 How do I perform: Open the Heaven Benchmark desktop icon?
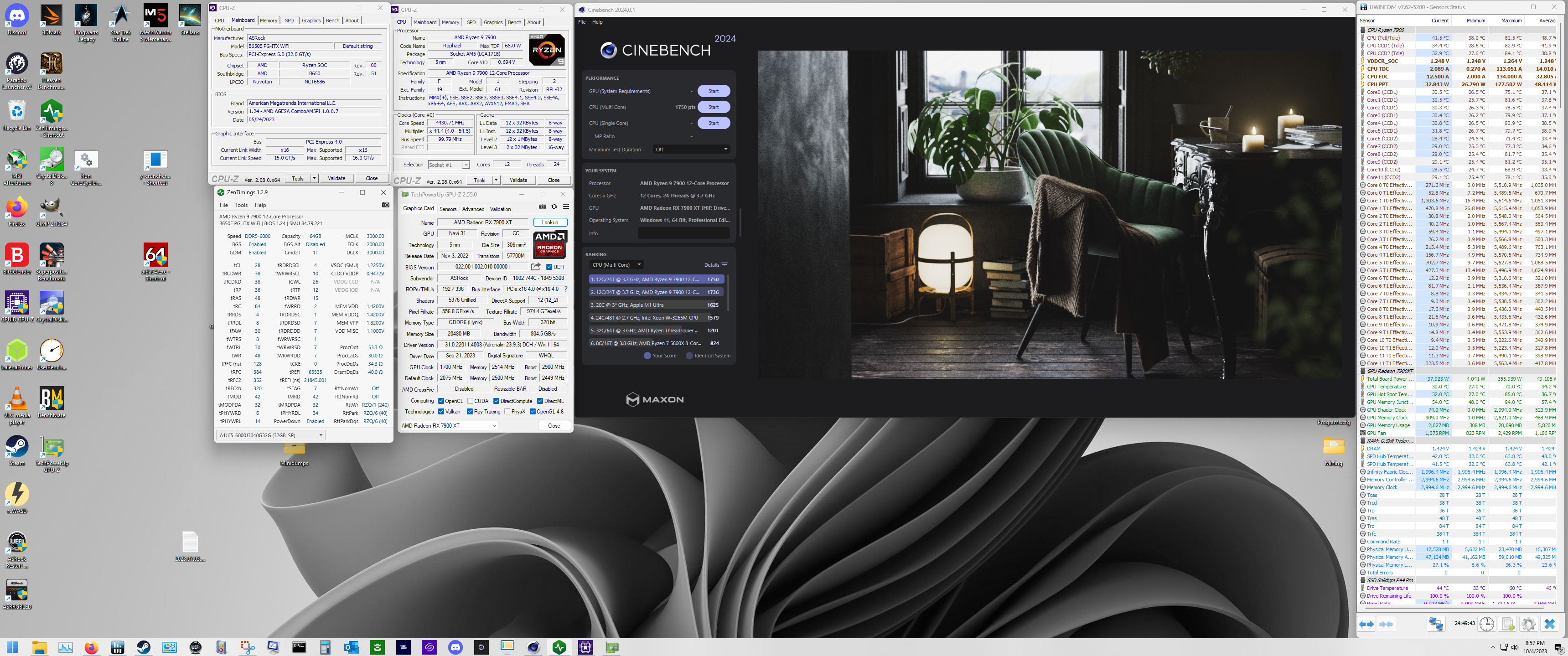[x=52, y=71]
